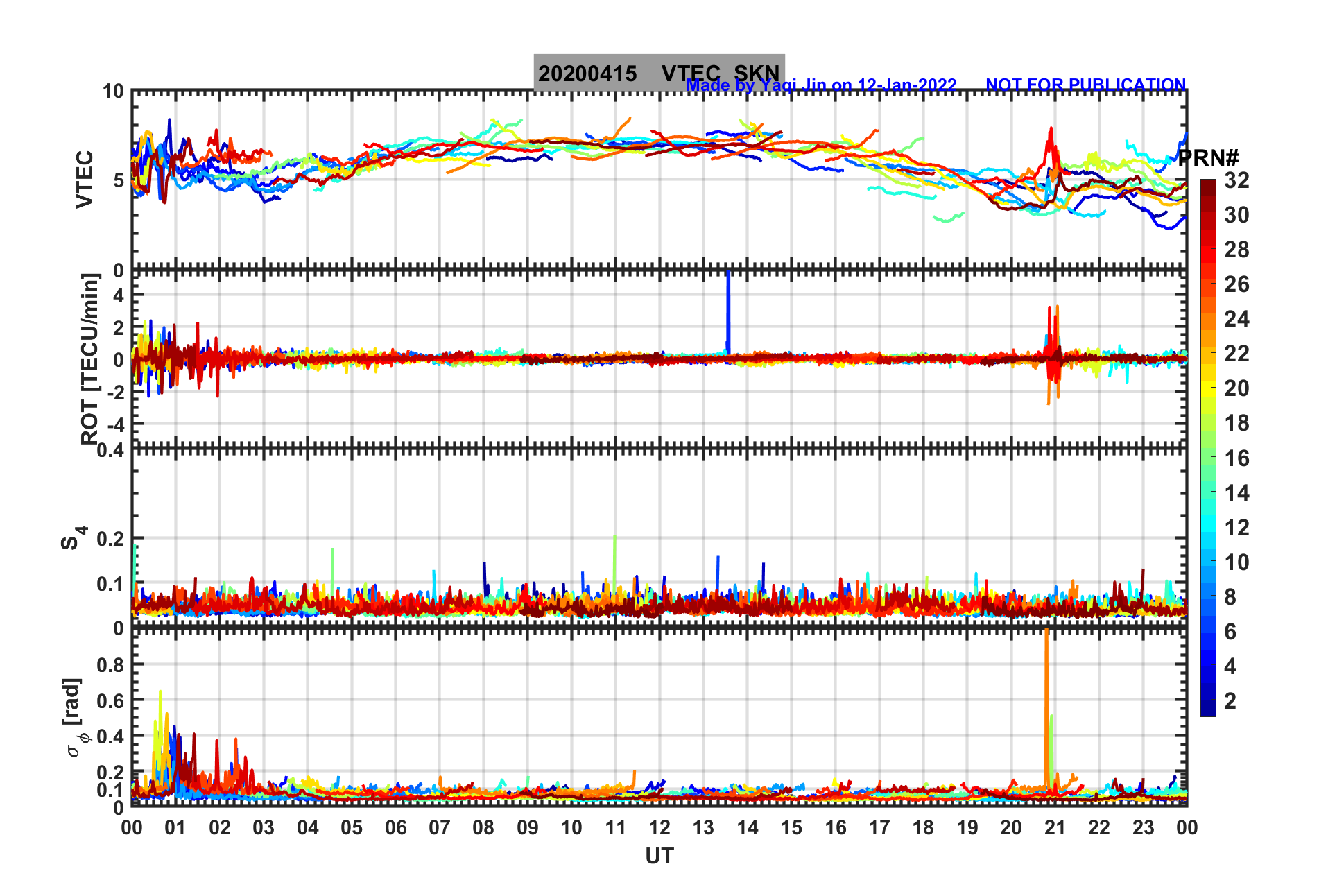This screenshot has width=1319, height=896.
Task: Click the PRN rainbow colorbar strip
Action: tap(1208, 448)
